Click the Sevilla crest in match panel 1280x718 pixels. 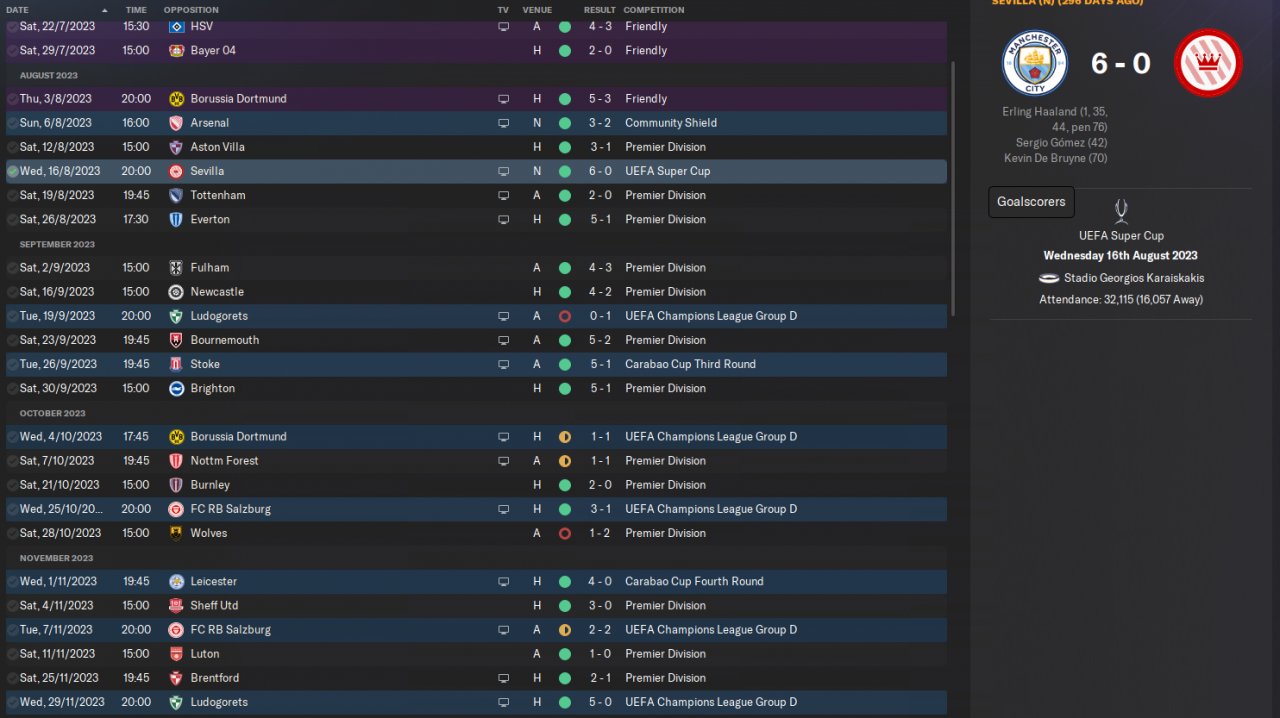coord(1207,63)
